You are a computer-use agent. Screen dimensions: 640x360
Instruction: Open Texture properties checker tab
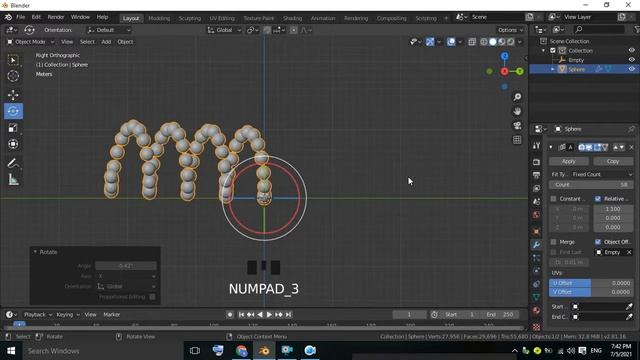click(x=536, y=327)
